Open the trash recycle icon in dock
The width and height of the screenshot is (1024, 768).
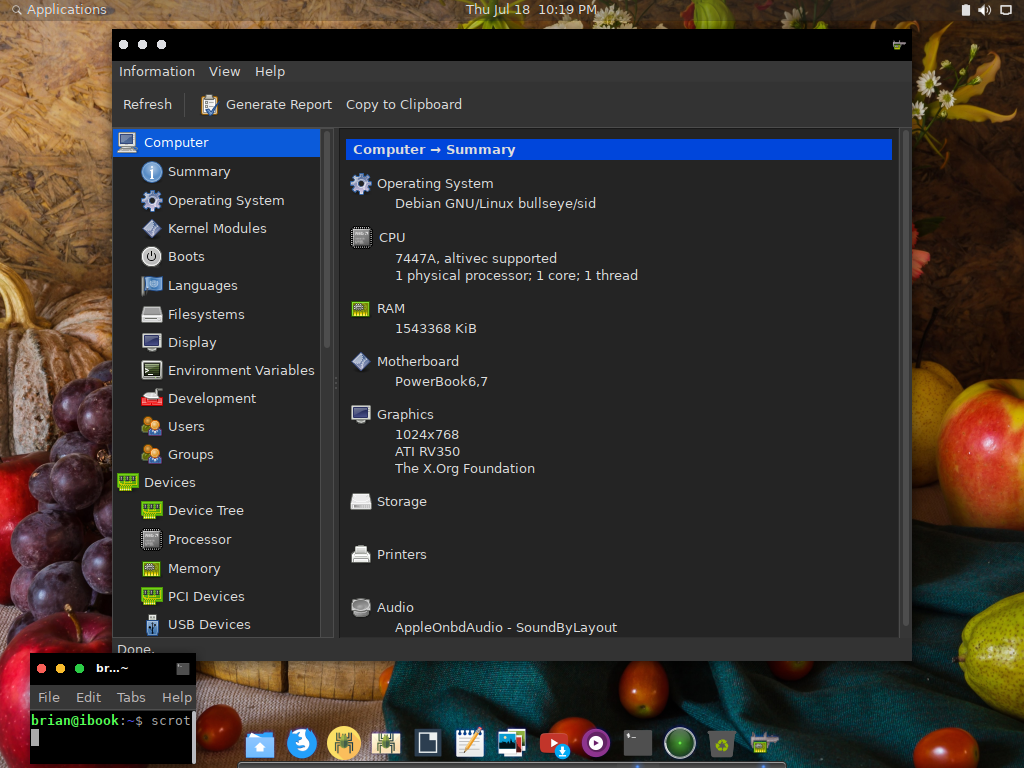722,744
